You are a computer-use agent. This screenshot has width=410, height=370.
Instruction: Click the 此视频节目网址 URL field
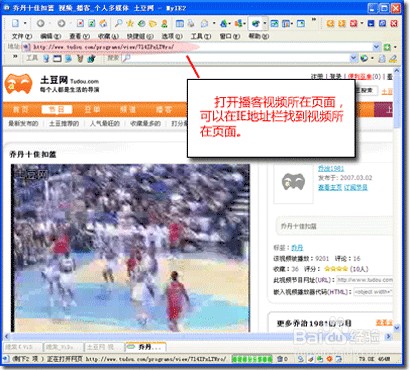click(x=364, y=280)
